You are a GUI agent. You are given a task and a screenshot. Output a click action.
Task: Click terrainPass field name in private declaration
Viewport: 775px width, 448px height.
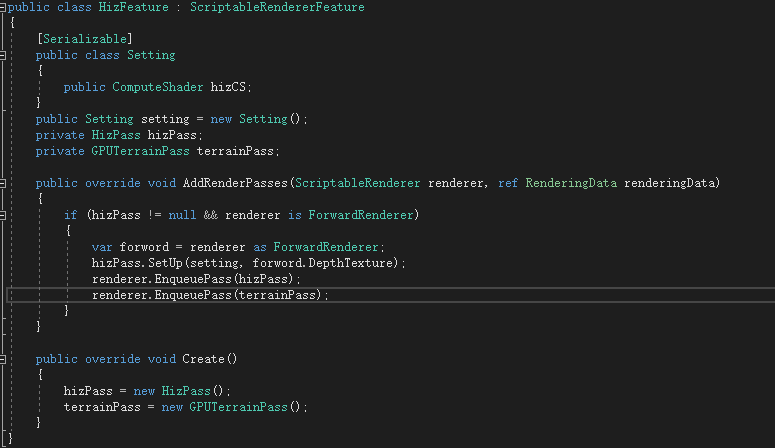coord(235,151)
